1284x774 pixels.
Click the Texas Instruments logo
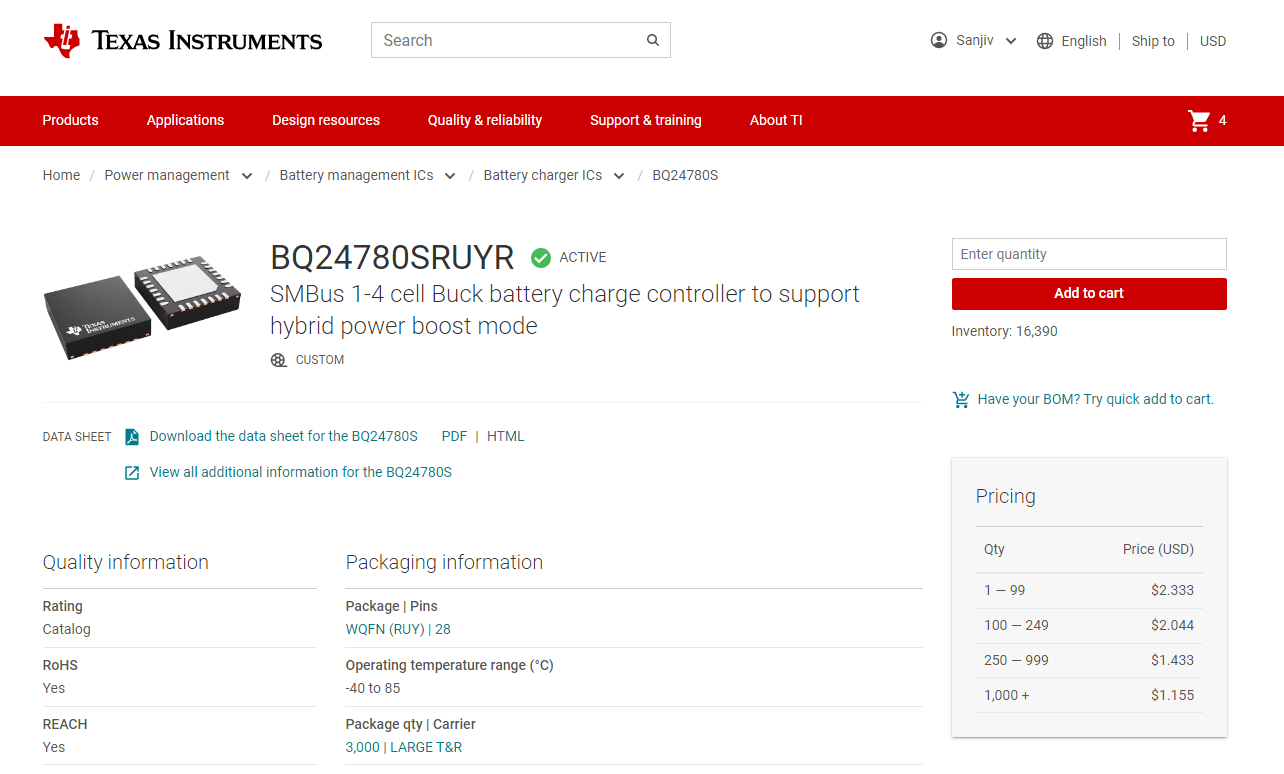point(183,40)
